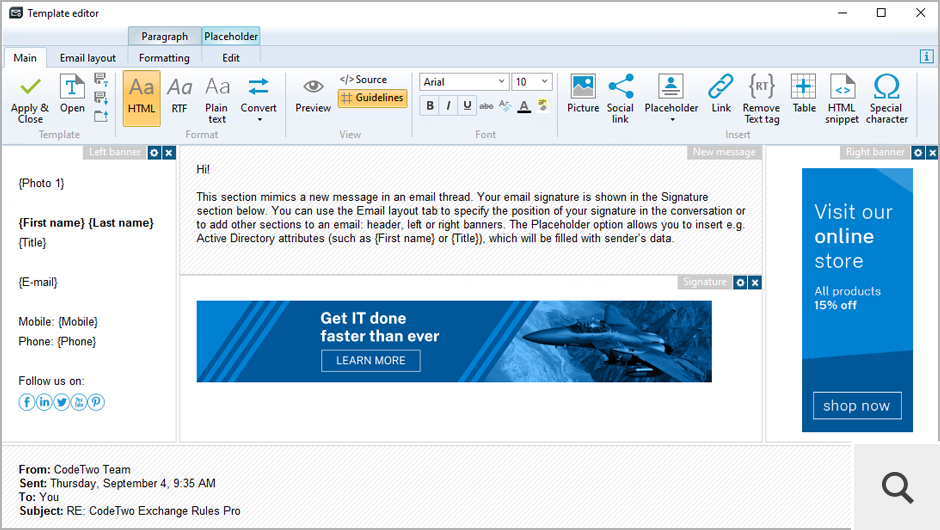The width and height of the screenshot is (940, 530).
Task: Insert an HTML snippet
Action: point(842,99)
